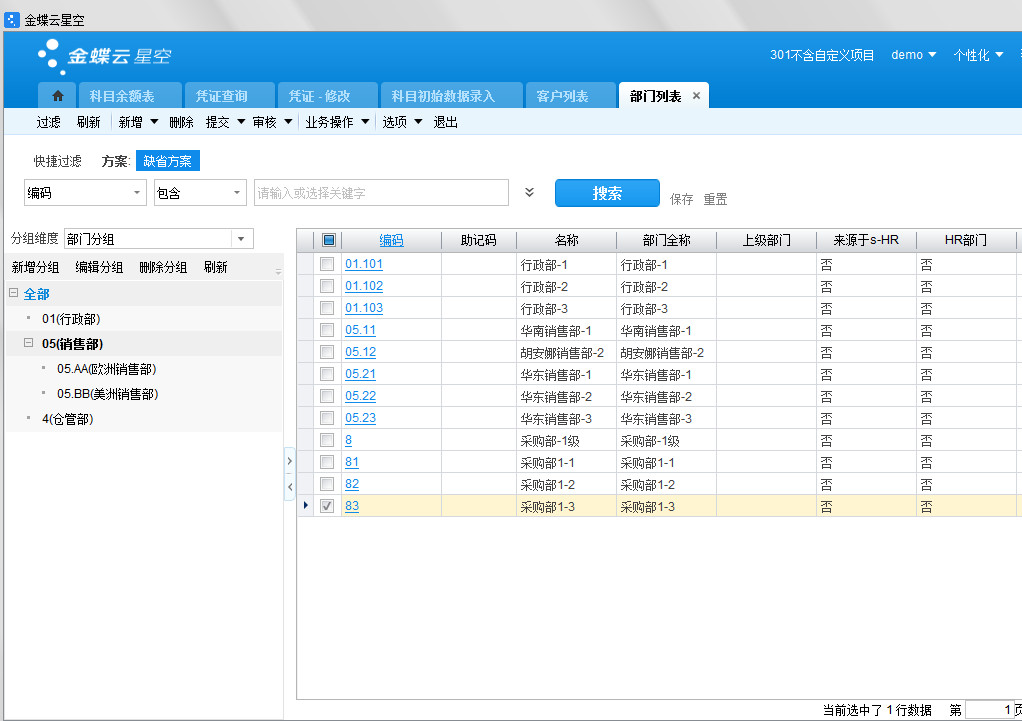Collapse the 全部 tree node
The height and width of the screenshot is (721, 1022).
tap(14, 294)
